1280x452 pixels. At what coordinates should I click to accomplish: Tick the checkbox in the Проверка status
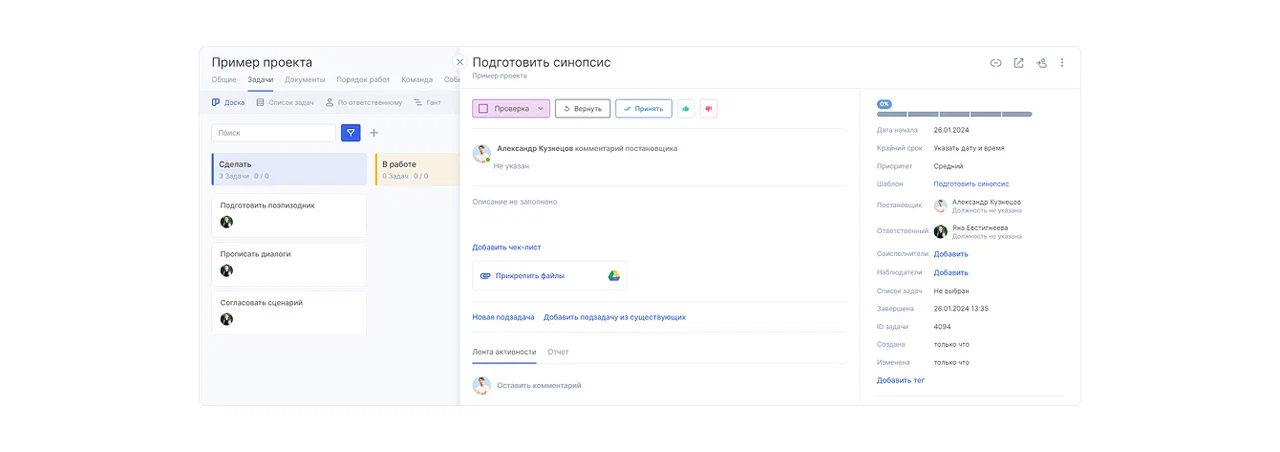[483, 108]
